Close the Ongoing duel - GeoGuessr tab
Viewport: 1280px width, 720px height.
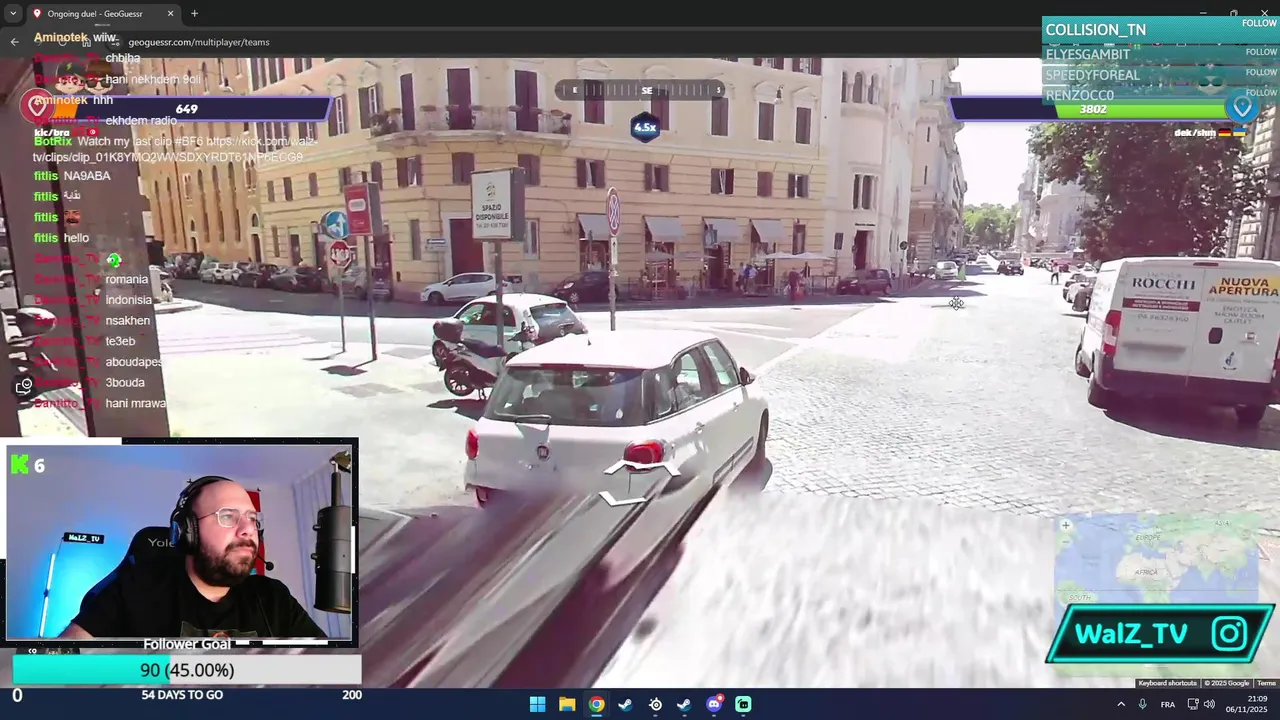pyautogui.click(x=170, y=14)
